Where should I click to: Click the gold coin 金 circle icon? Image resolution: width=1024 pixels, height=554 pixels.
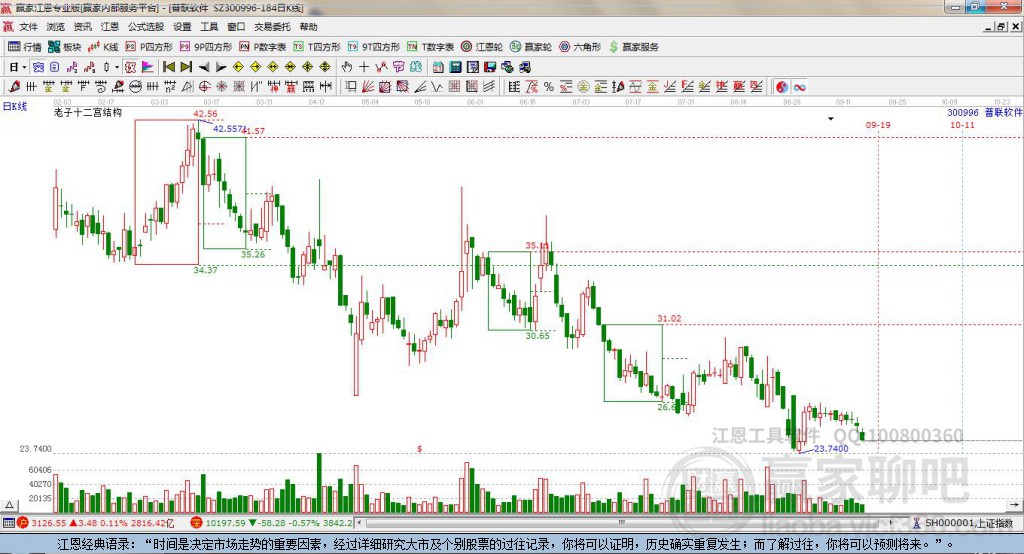584,86
